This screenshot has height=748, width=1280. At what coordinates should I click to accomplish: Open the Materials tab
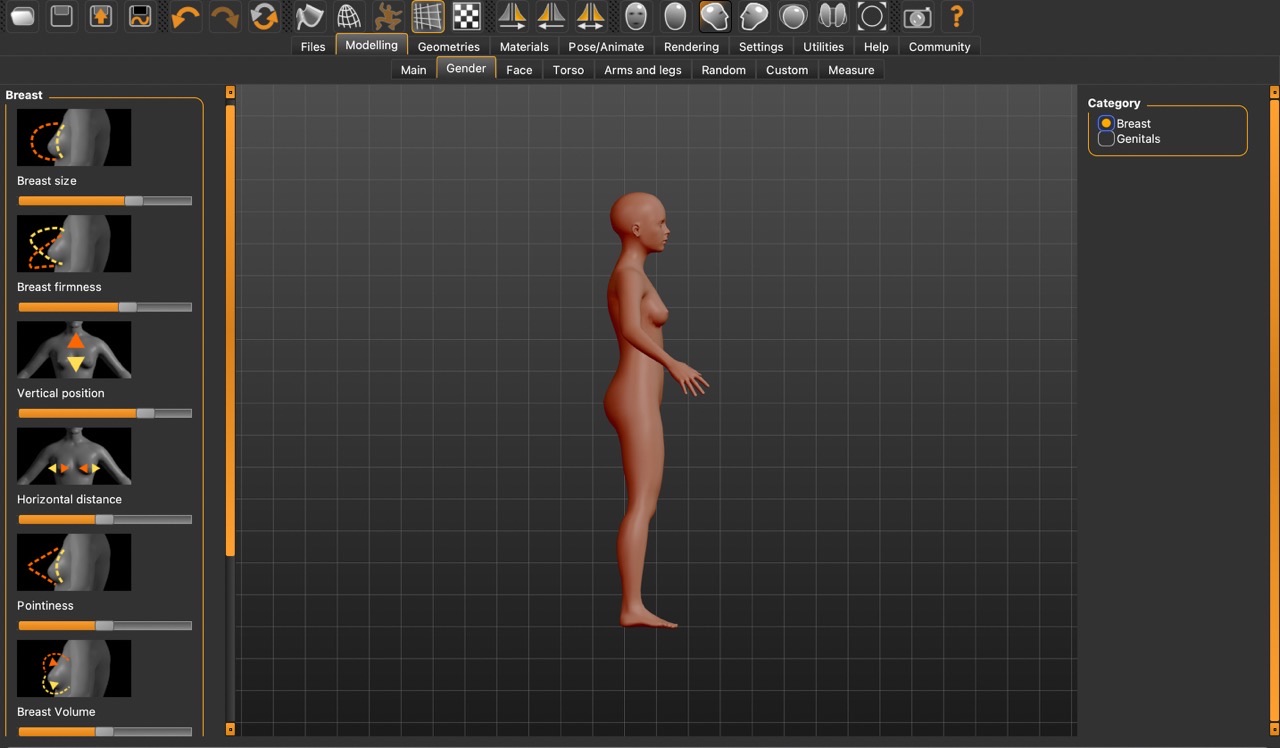[x=524, y=47]
